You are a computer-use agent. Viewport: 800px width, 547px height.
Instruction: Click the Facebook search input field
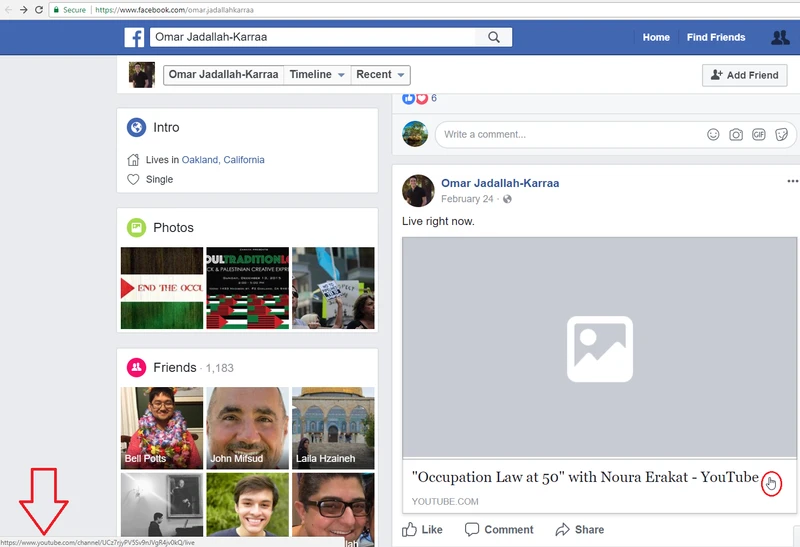coord(312,37)
